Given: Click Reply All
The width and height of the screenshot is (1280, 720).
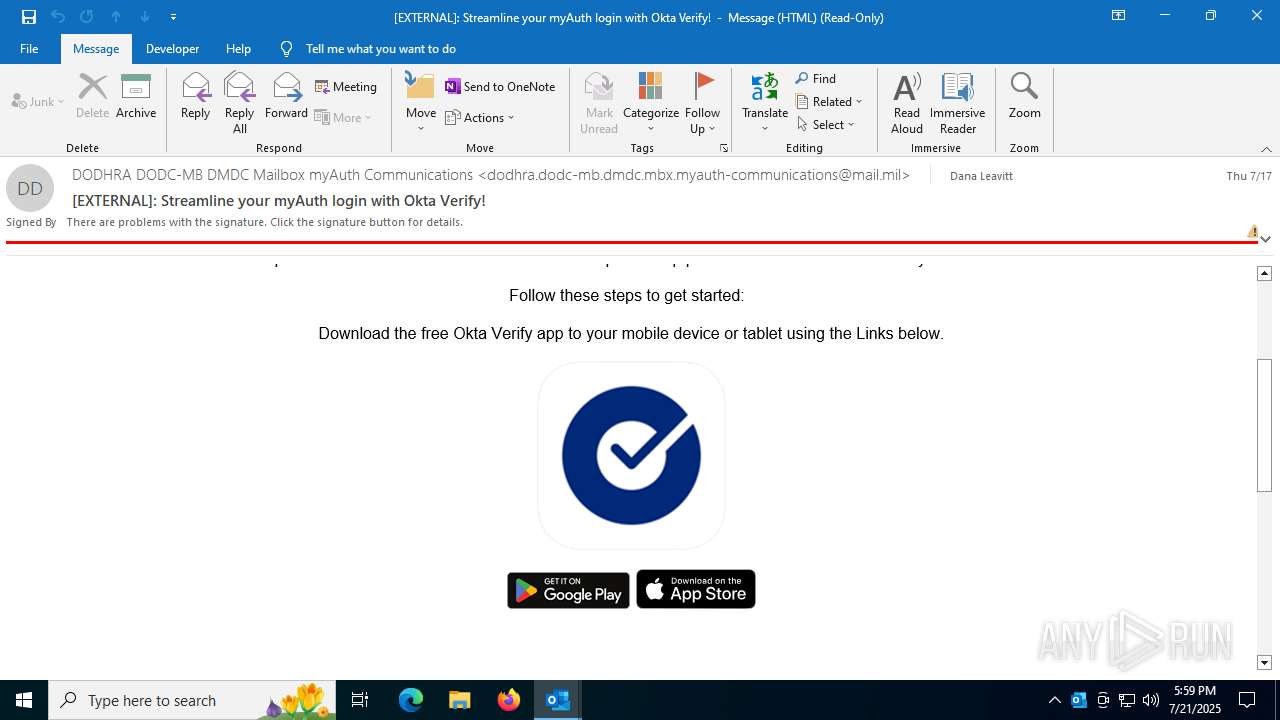Looking at the screenshot, I should pos(239,103).
